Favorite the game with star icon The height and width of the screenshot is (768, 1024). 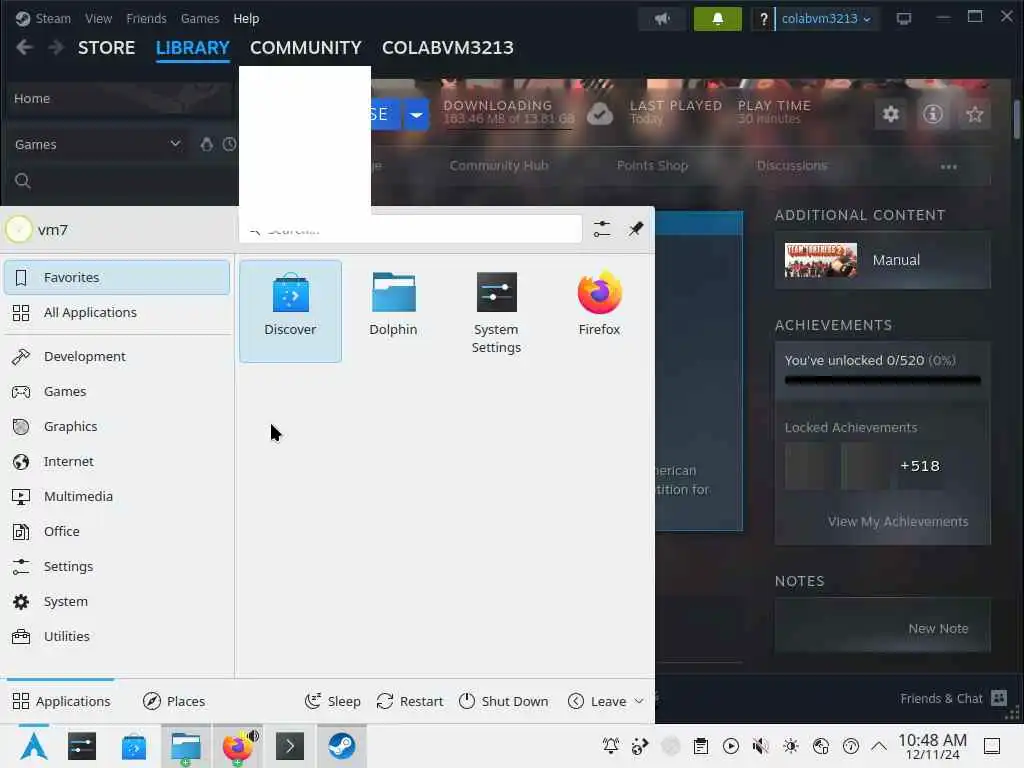[974, 115]
